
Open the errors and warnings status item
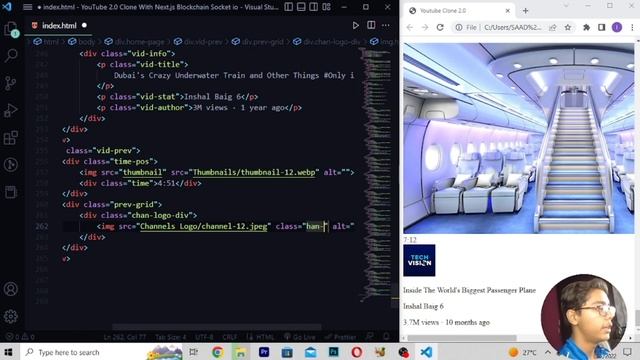point(20,337)
